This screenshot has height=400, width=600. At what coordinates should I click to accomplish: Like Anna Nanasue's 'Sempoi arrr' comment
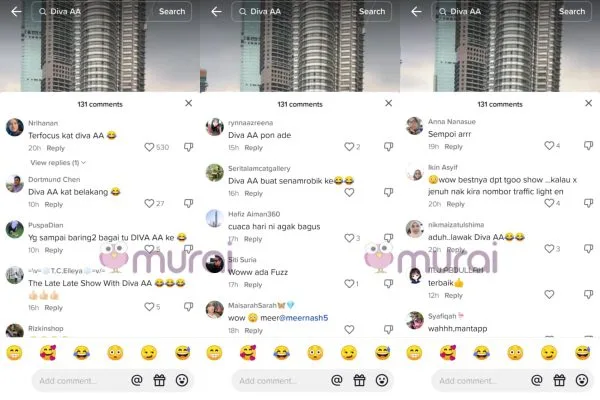pos(549,145)
